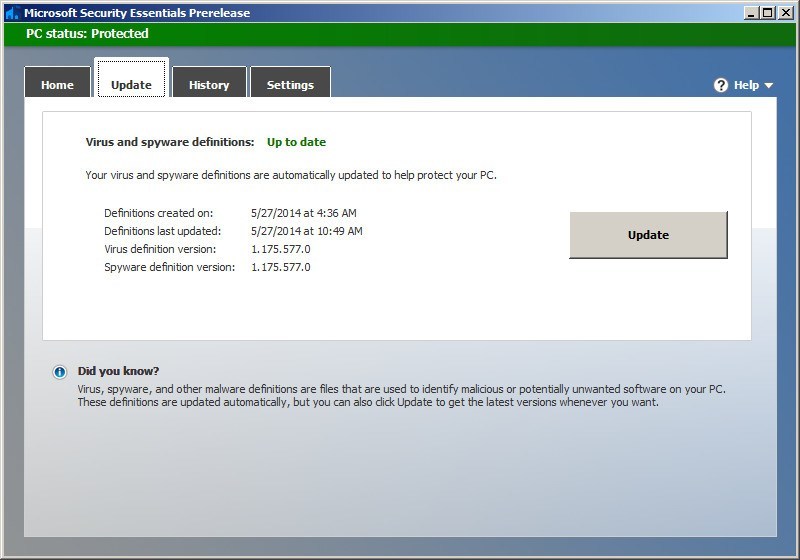
Task: Switch to the History tab
Action: point(209,82)
